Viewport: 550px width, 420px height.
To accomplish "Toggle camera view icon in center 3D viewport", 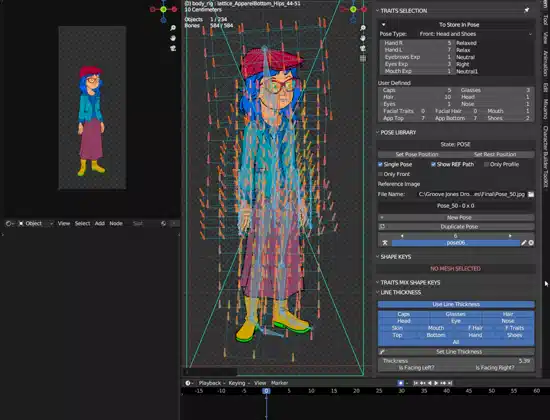I will 363,48.
